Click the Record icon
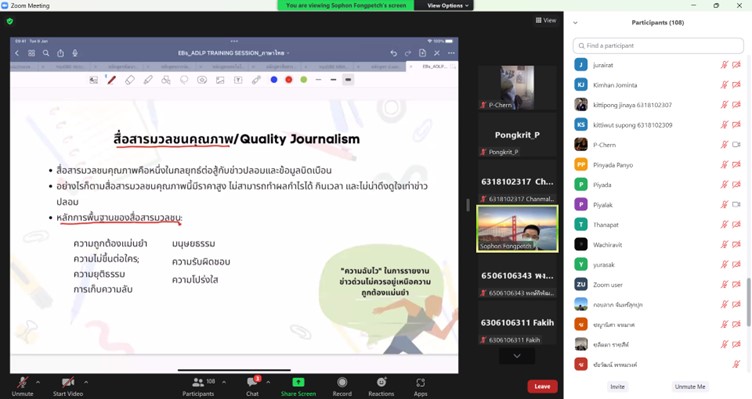Screen dimensions: 752x399 tap(342, 382)
